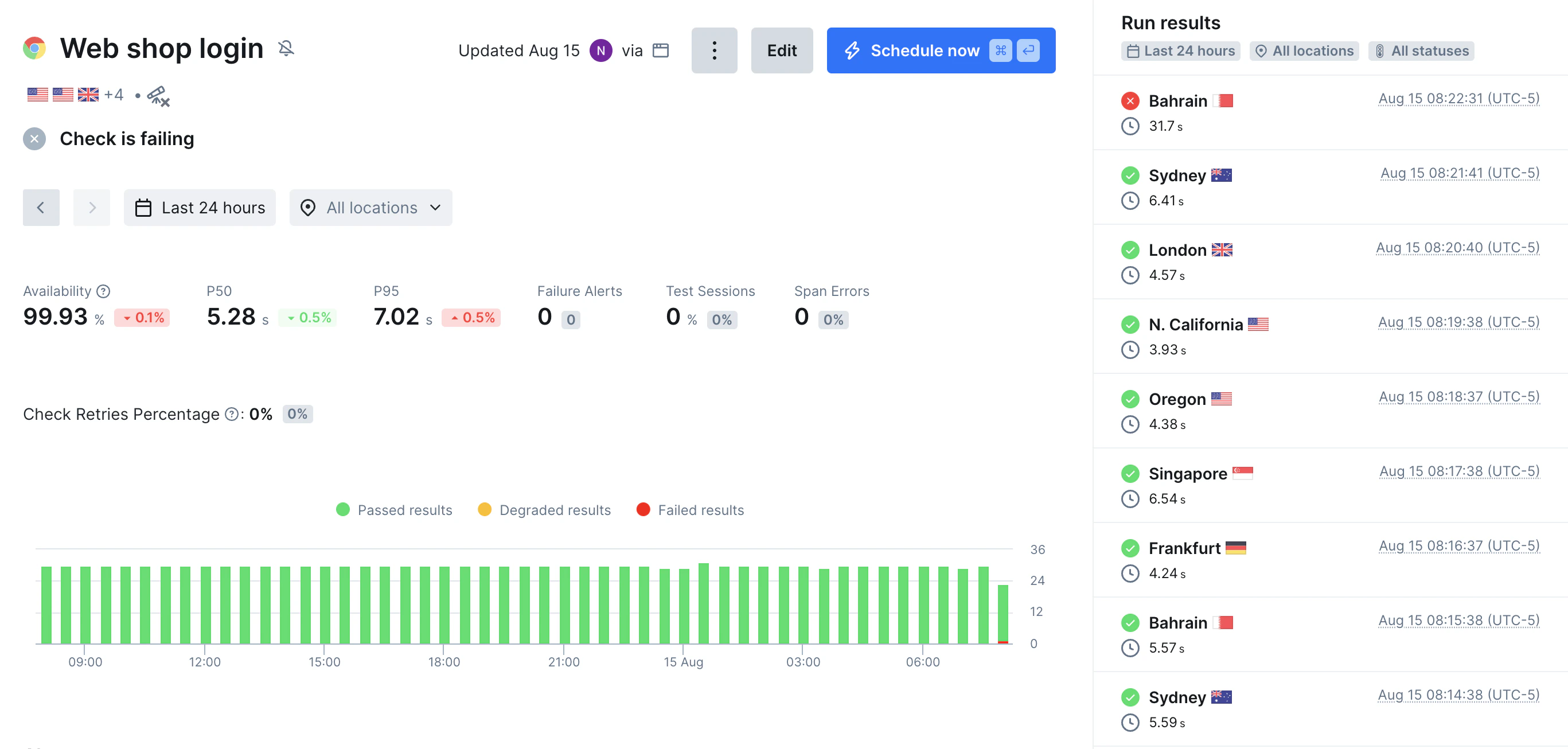The image size is (1568, 749).
Task: Toggle Failed results in the chart legend
Action: (691, 510)
